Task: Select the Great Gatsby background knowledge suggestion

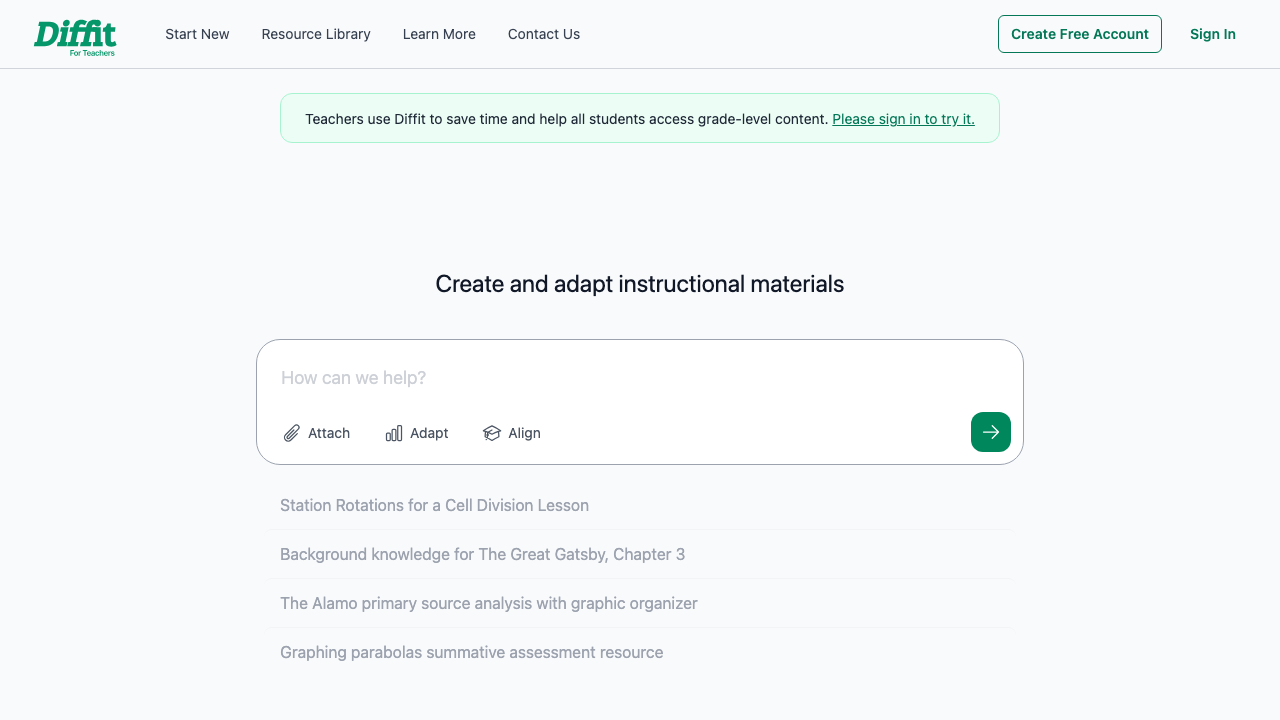Action: pyautogui.click(x=482, y=555)
